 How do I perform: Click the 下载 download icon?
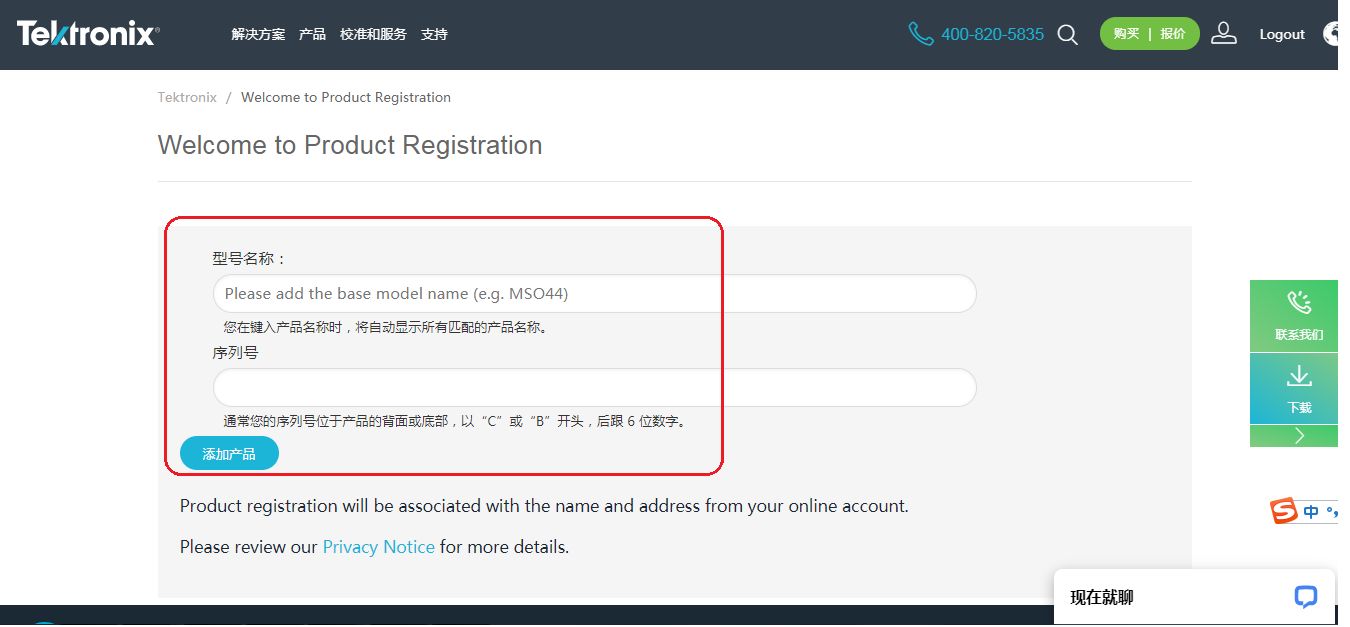coord(1299,377)
